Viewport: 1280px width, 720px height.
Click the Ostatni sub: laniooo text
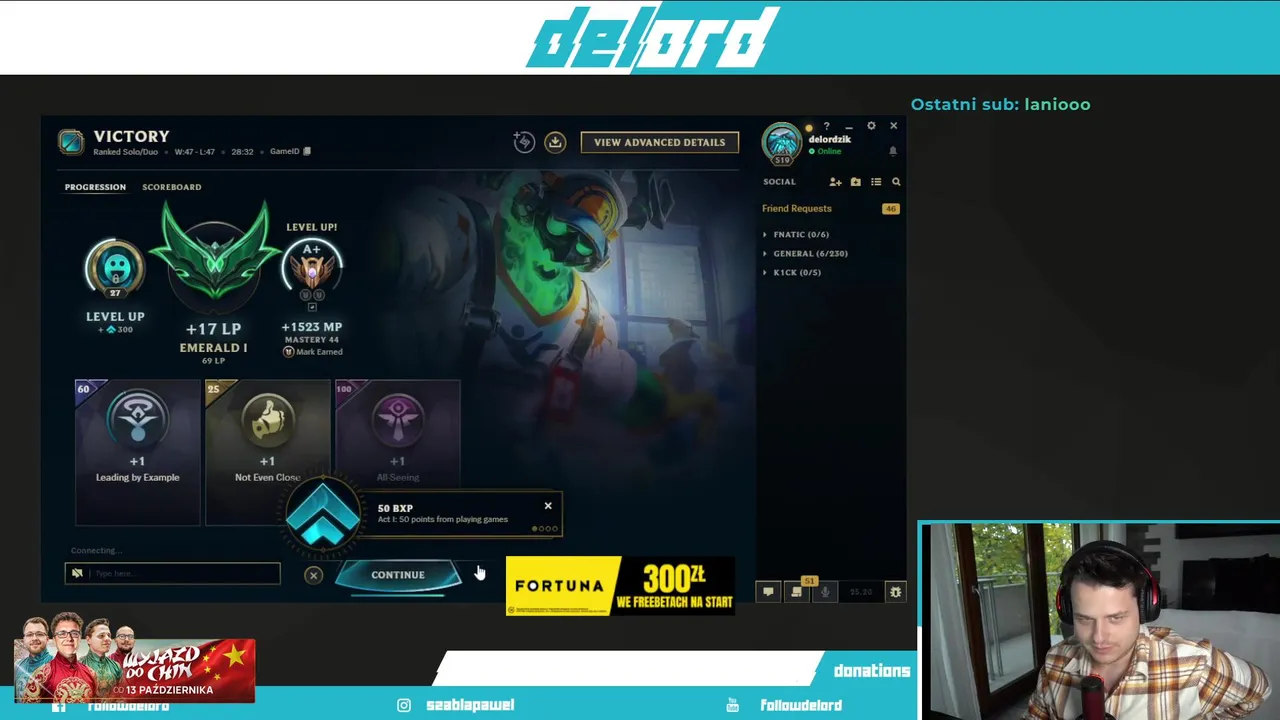[x=1000, y=105]
